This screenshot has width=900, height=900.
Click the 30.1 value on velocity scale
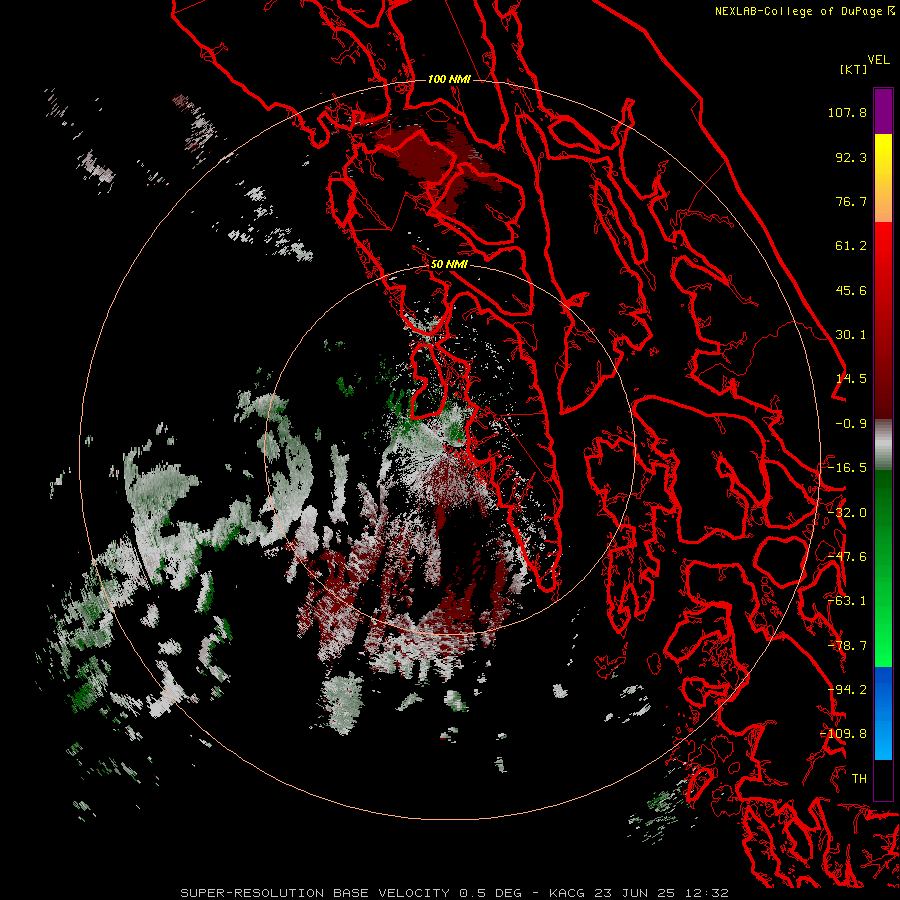point(851,335)
